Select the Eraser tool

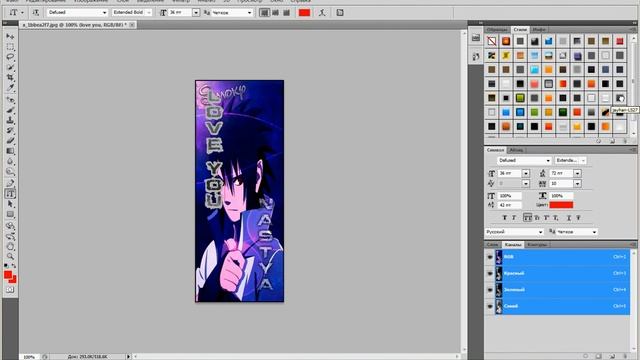(x=10, y=140)
